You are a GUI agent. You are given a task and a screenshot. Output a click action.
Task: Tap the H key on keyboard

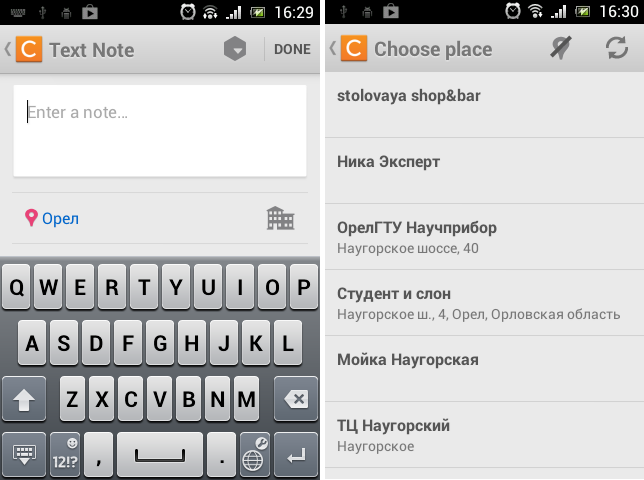tap(192, 343)
